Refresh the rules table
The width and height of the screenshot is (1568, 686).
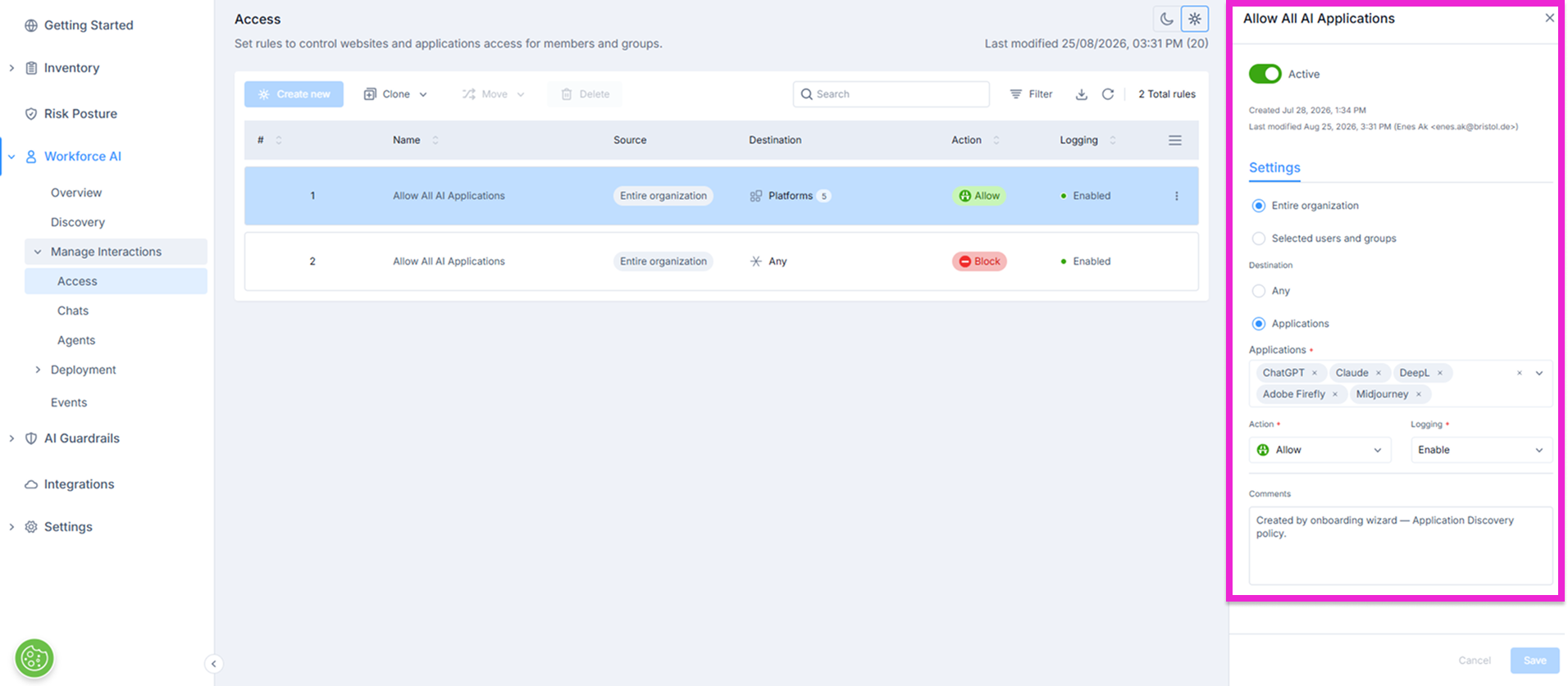point(1108,94)
